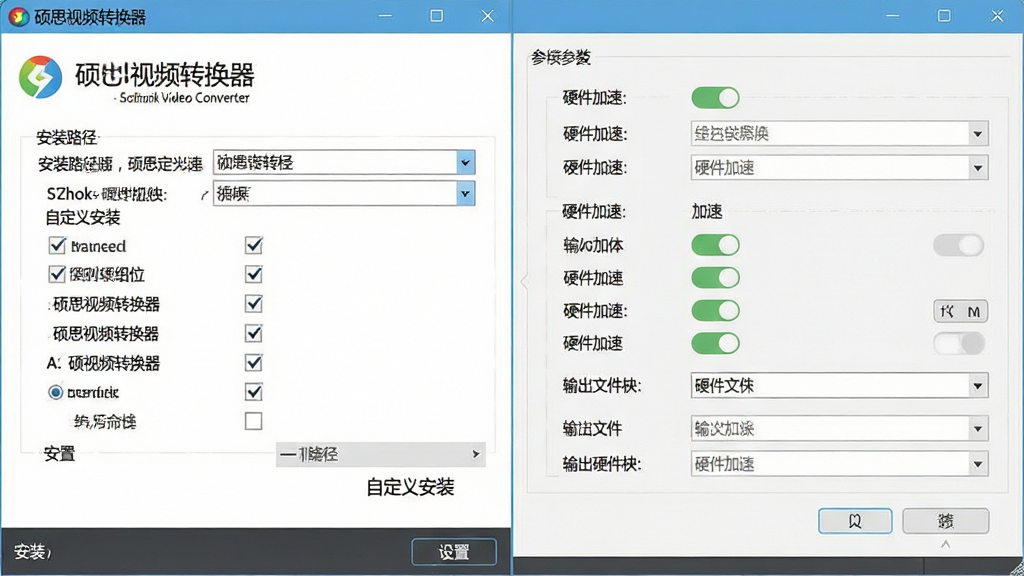This screenshot has height=576, width=1024.
Task: Open the dropdown directly under the top green toggle
Action: coord(839,134)
